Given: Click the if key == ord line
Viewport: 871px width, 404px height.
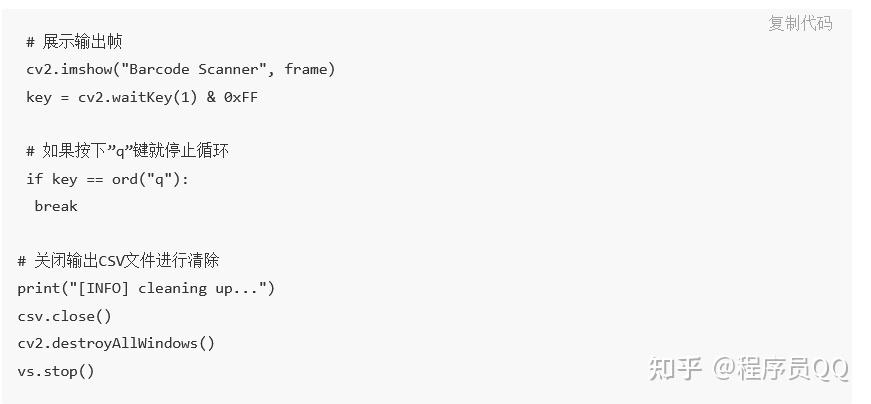Looking at the screenshot, I should click(107, 179).
